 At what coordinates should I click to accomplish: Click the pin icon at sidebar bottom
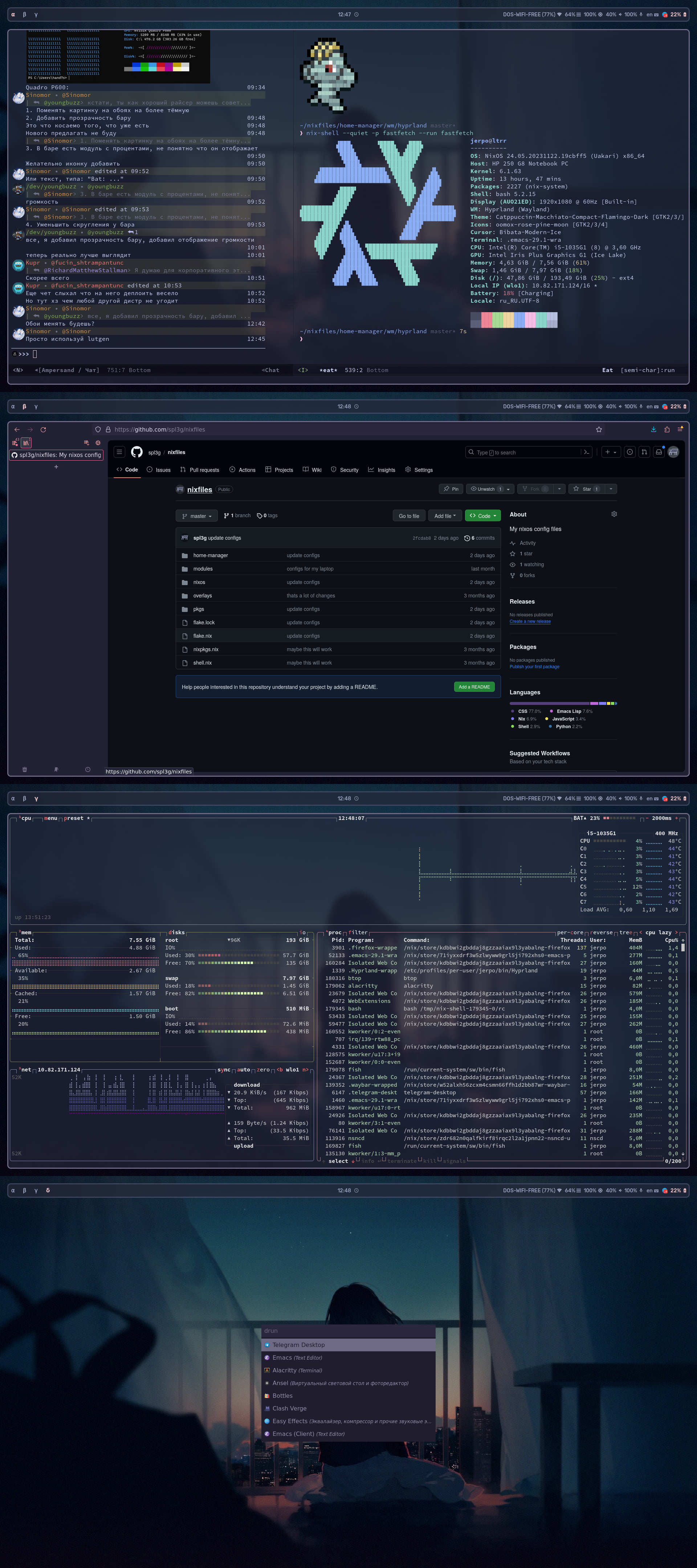point(56,769)
